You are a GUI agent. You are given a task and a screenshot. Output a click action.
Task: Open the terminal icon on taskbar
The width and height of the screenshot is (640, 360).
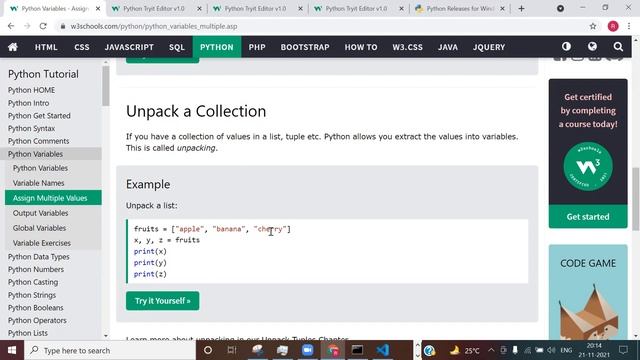click(x=357, y=350)
